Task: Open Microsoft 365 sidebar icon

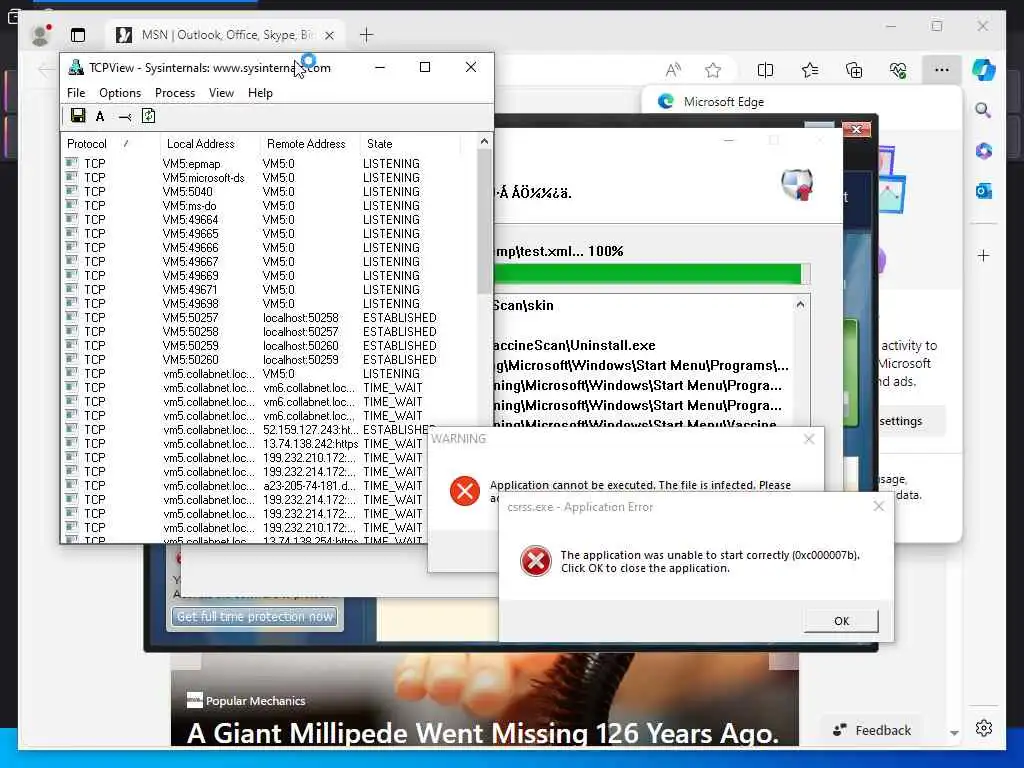Action: click(984, 151)
